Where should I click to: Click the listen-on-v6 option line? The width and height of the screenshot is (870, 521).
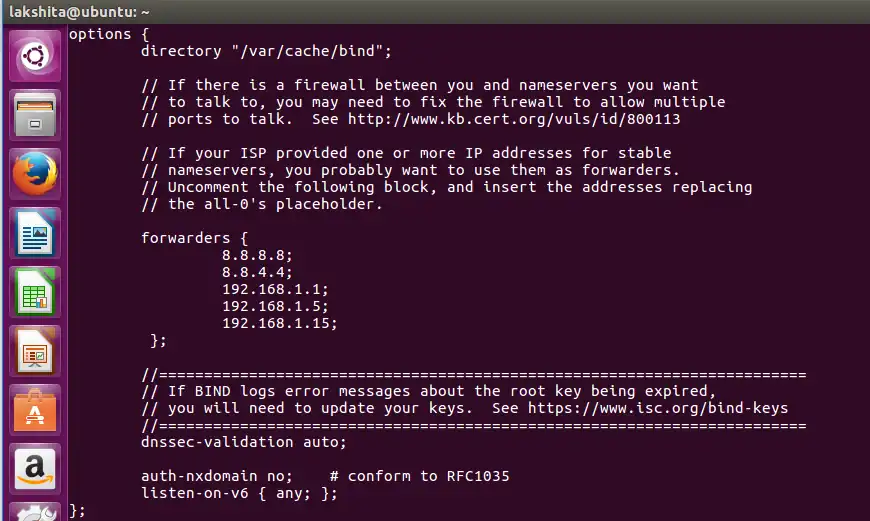tap(239, 493)
